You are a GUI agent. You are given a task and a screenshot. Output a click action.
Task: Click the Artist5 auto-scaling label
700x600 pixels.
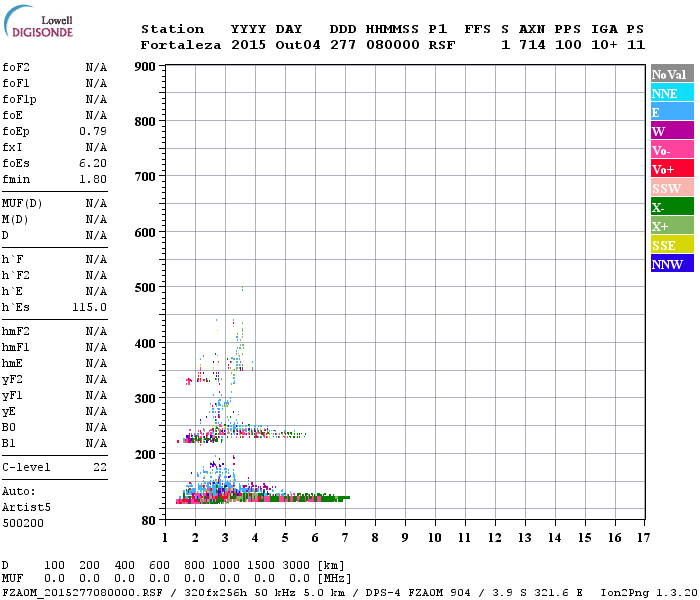click(23, 507)
